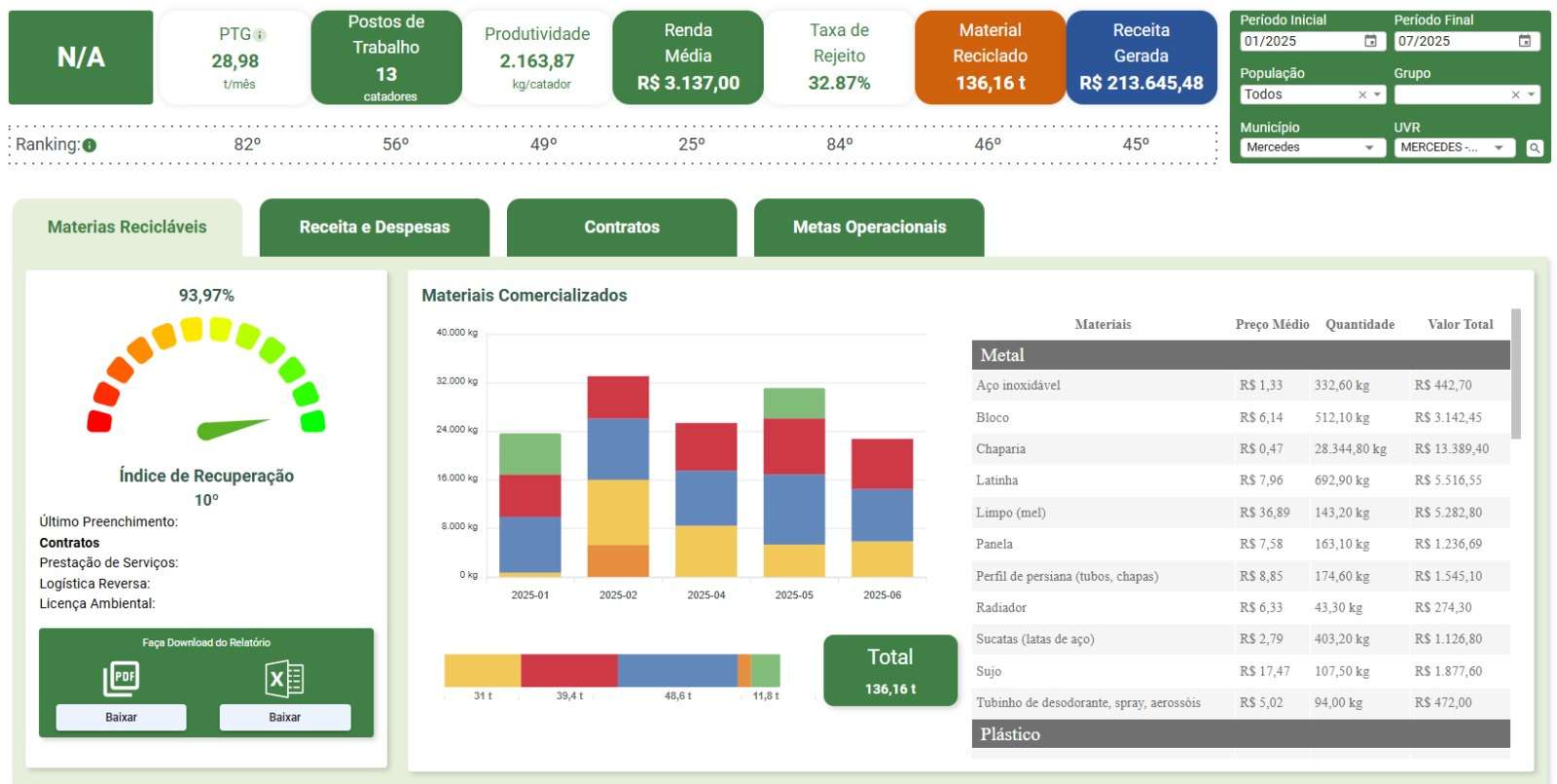Image resolution: width=1557 pixels, height=784 pixels.
Task: Open the Período Final calendar picker icon
Action: pyautogui.click(x=1524, y=41)
